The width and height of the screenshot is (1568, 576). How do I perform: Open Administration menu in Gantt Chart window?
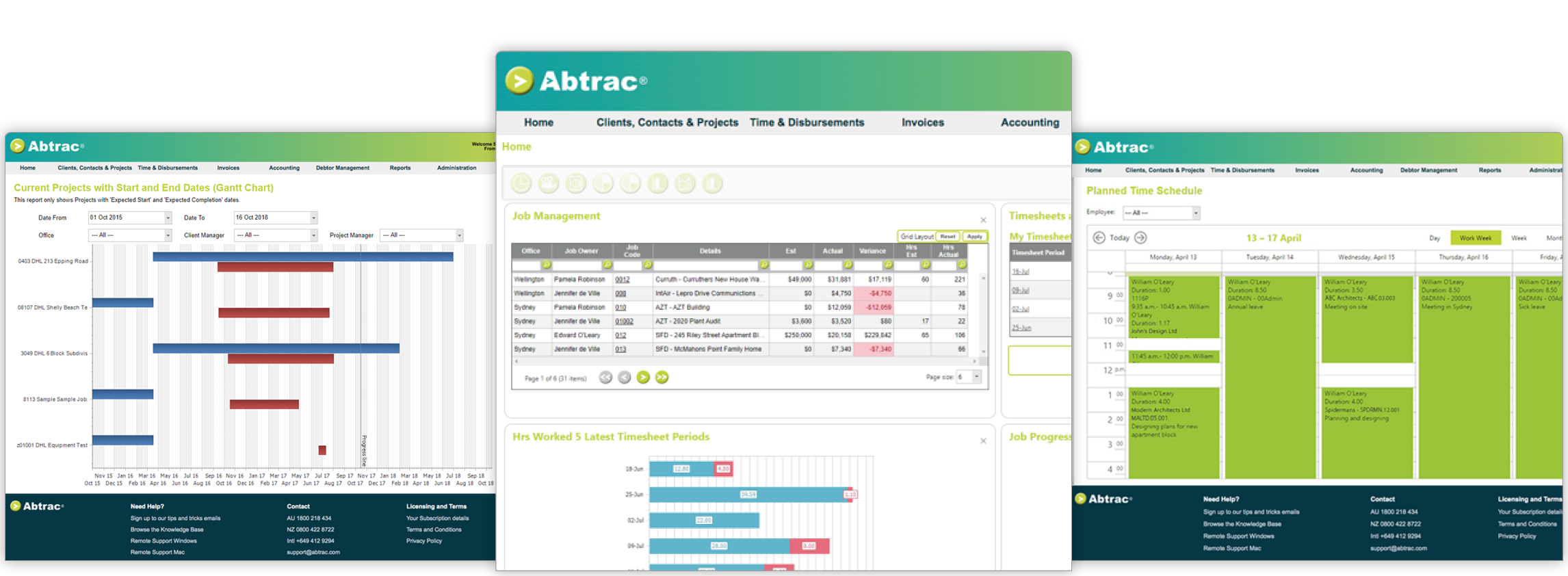(456, 168)
